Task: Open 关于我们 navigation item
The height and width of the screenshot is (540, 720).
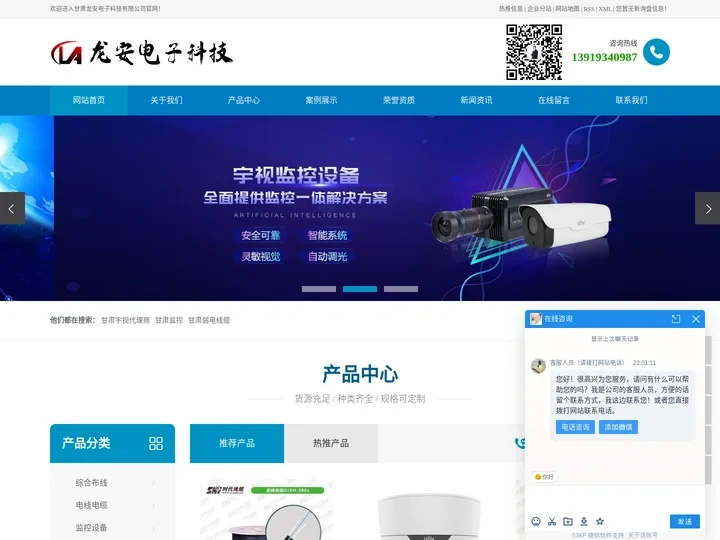Action: pyautogui.click(x=166, y=100)
